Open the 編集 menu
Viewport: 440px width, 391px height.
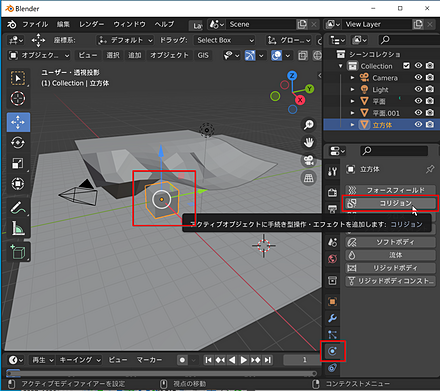click(63, 24)
